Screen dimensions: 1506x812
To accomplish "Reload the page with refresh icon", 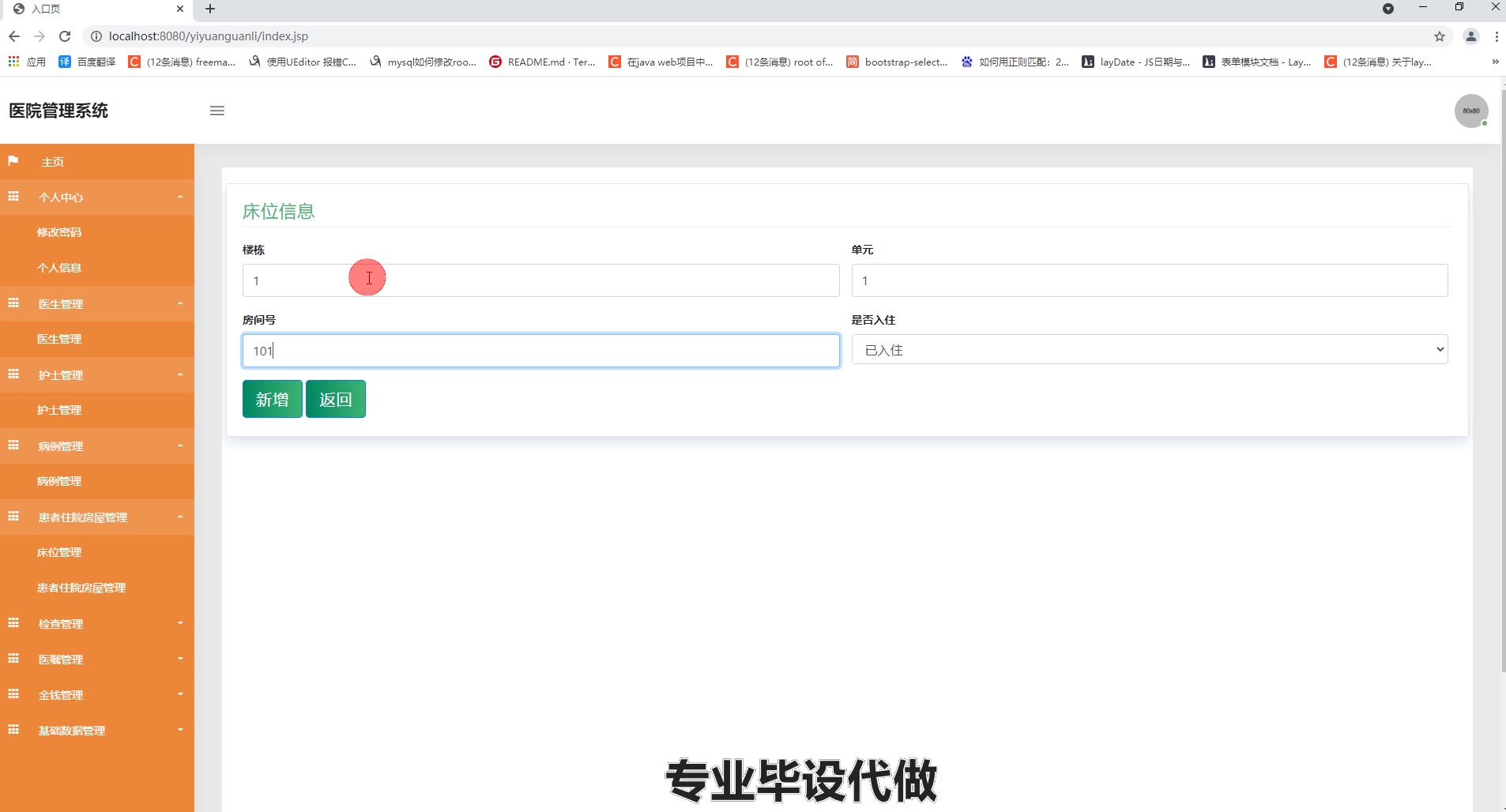I will tap(65, 36).
